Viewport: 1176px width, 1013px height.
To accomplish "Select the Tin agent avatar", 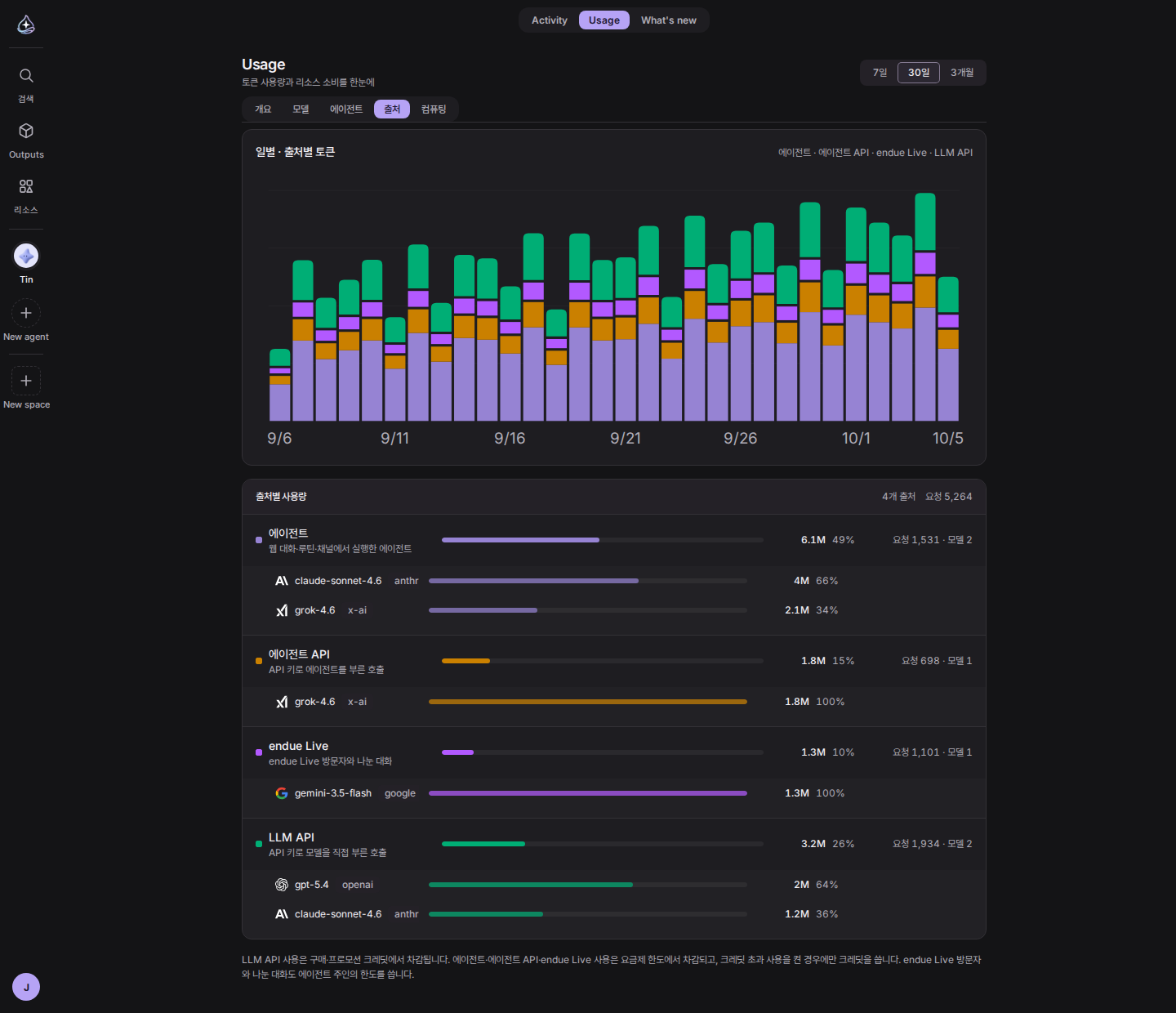I will (26, 256).
